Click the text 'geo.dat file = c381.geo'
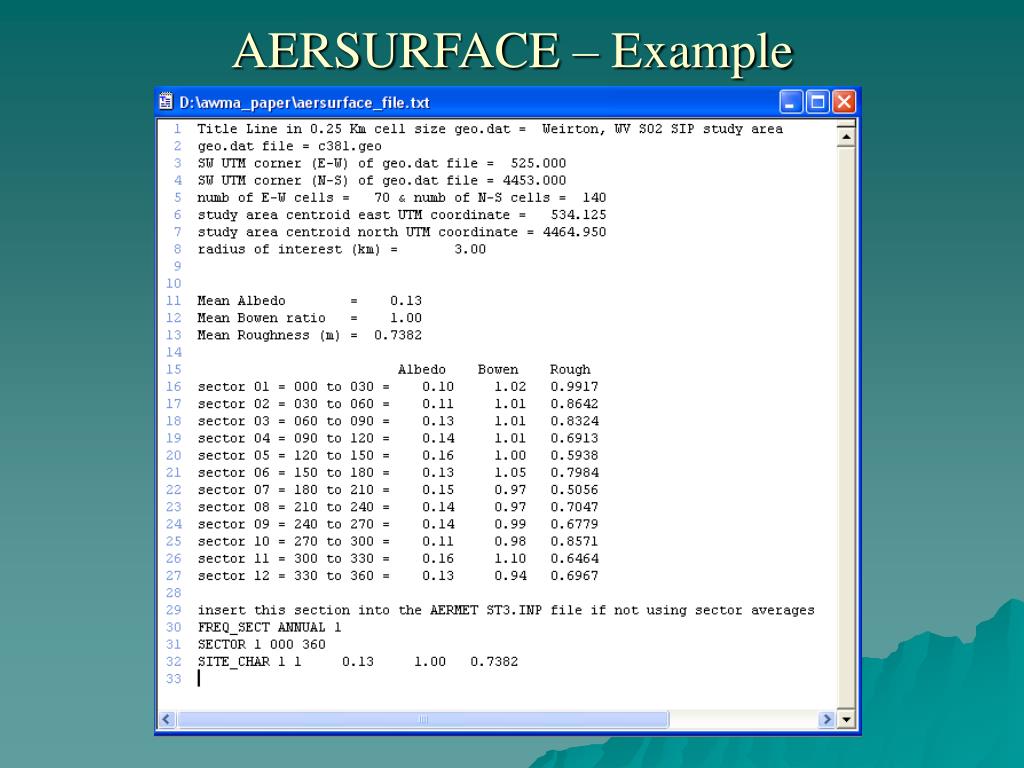The width and height of the screenshot is (1024, 768). tap(289, 146)
